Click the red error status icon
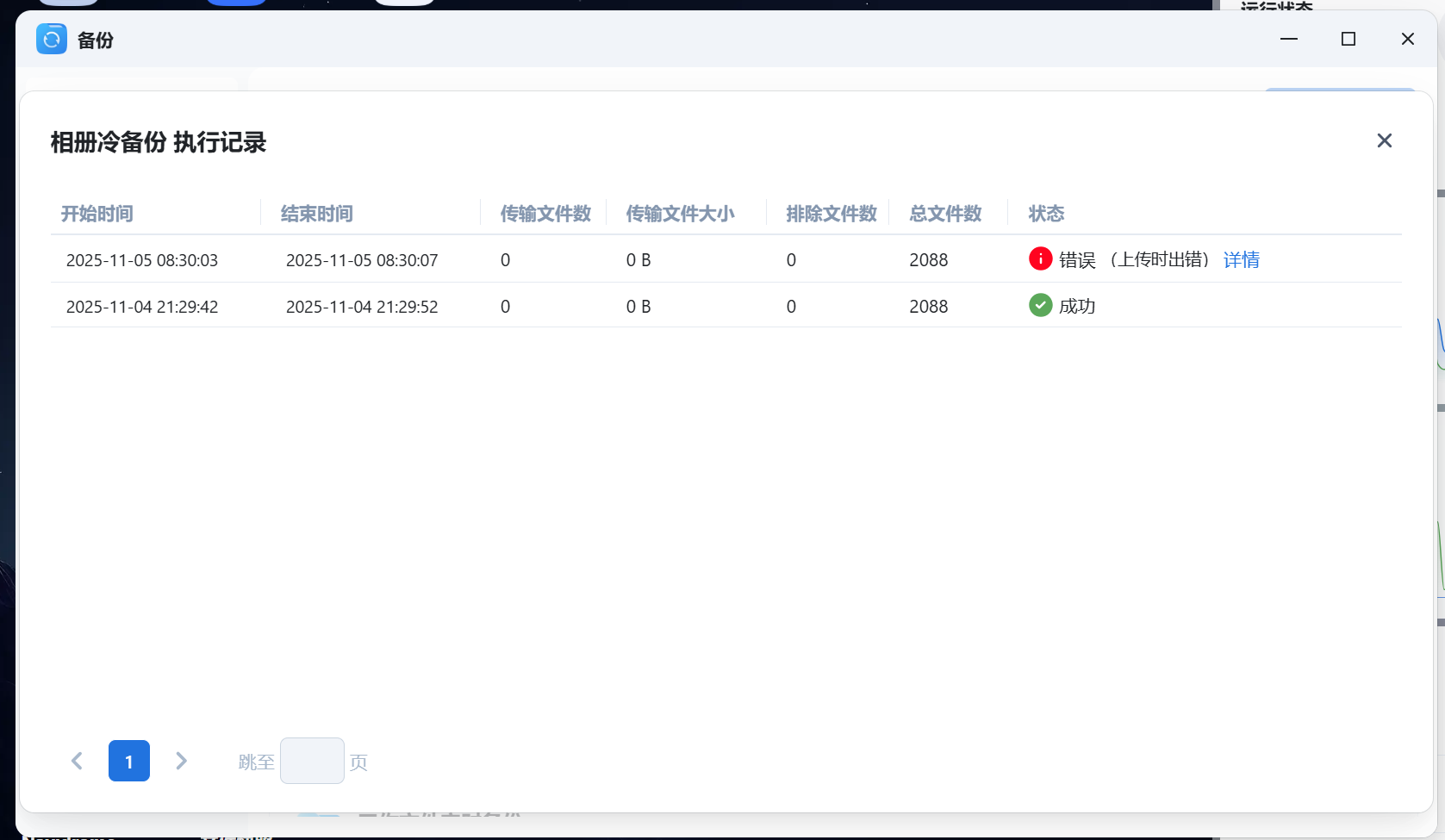 click(1040, 258)
